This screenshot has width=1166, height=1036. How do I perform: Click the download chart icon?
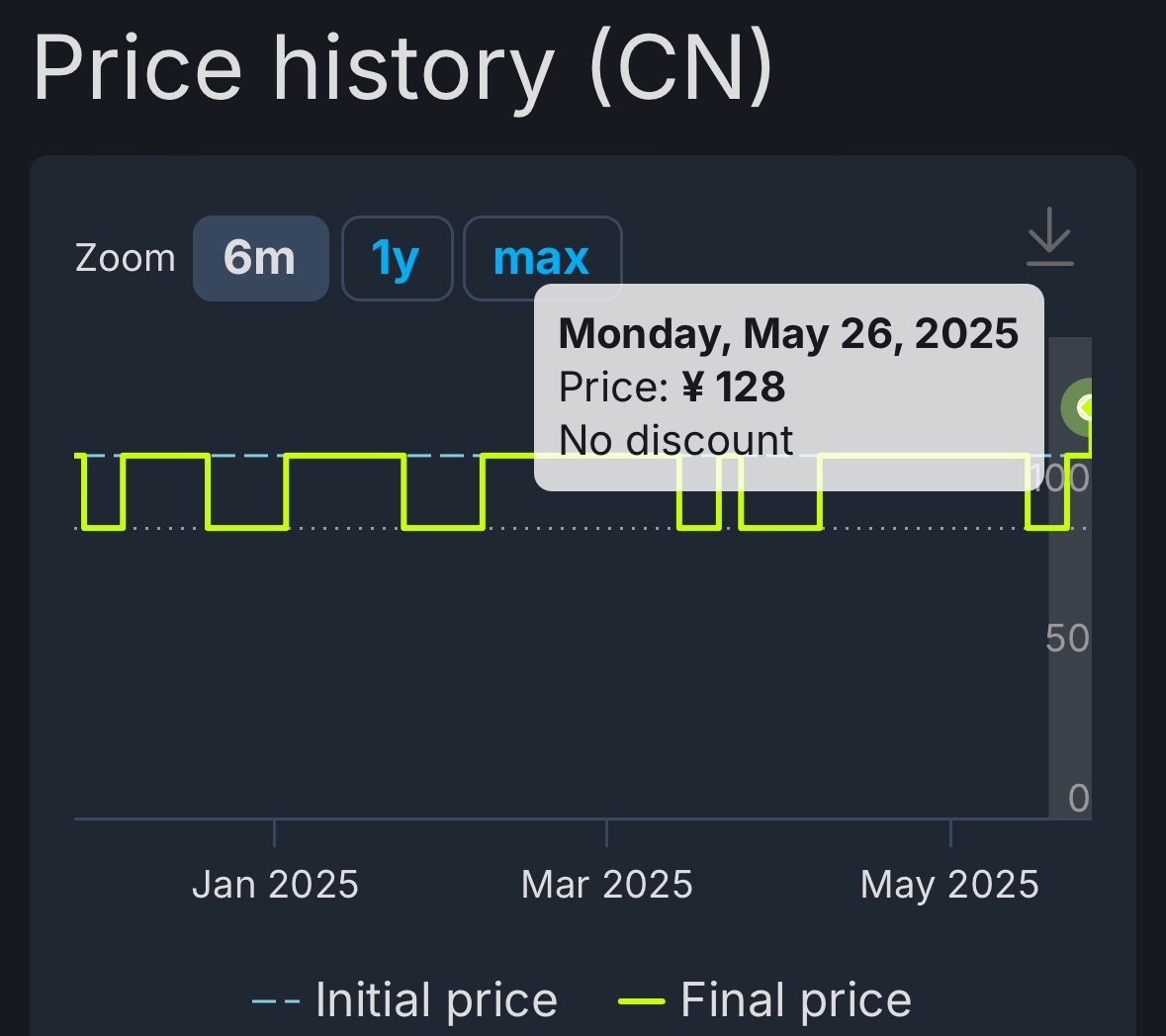[x=1050, y=236]
